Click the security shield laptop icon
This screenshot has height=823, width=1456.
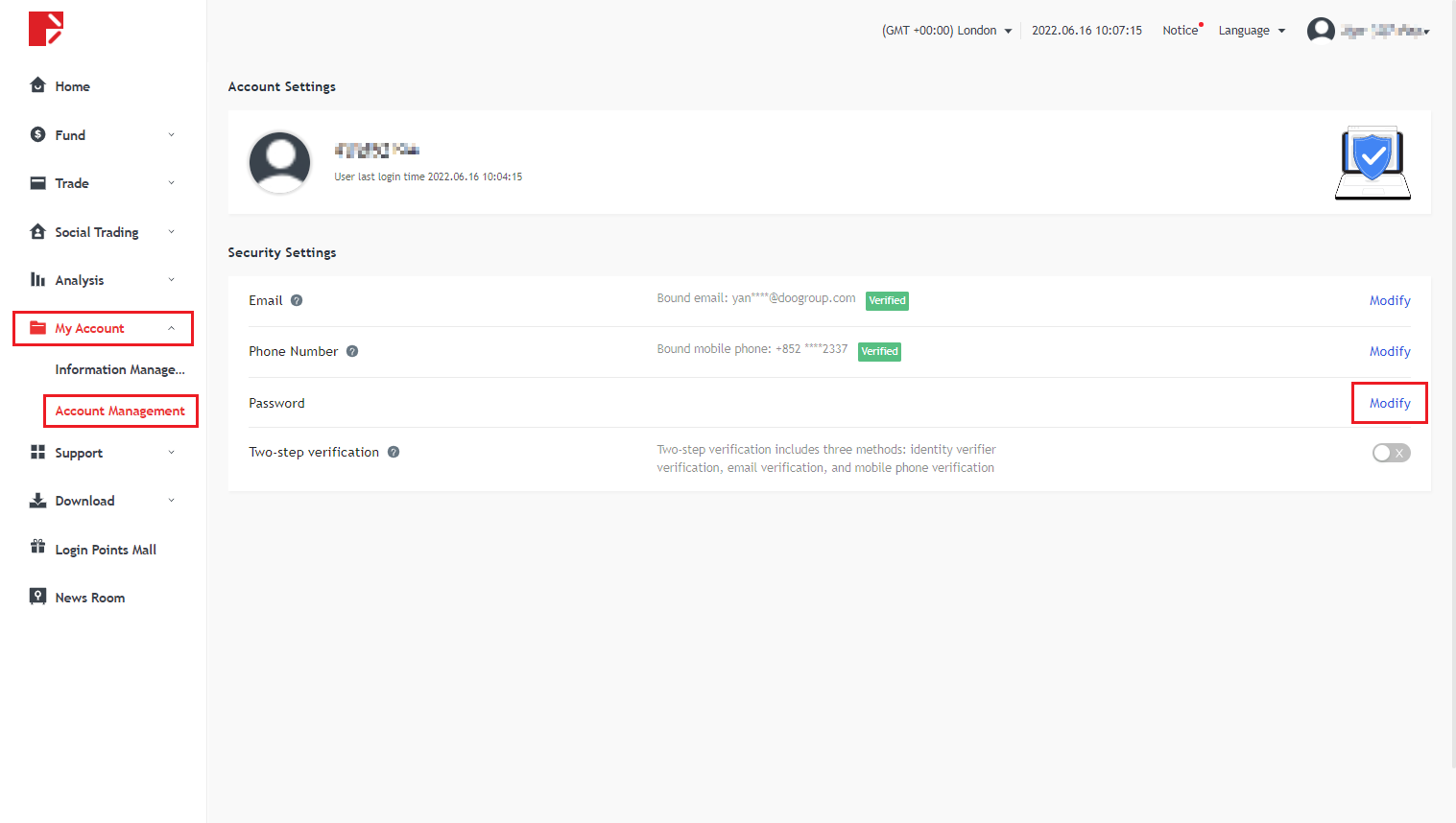(x=1372, y=162)
